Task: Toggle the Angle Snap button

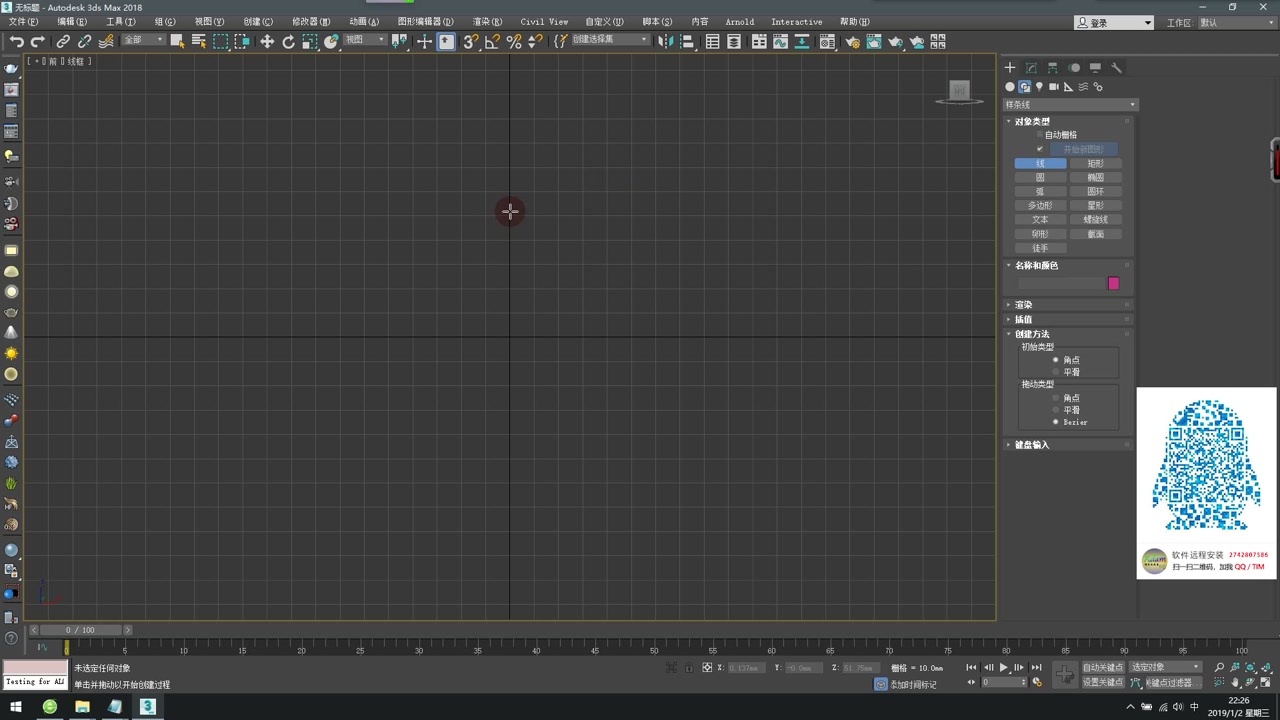Action: click(492, 41)
